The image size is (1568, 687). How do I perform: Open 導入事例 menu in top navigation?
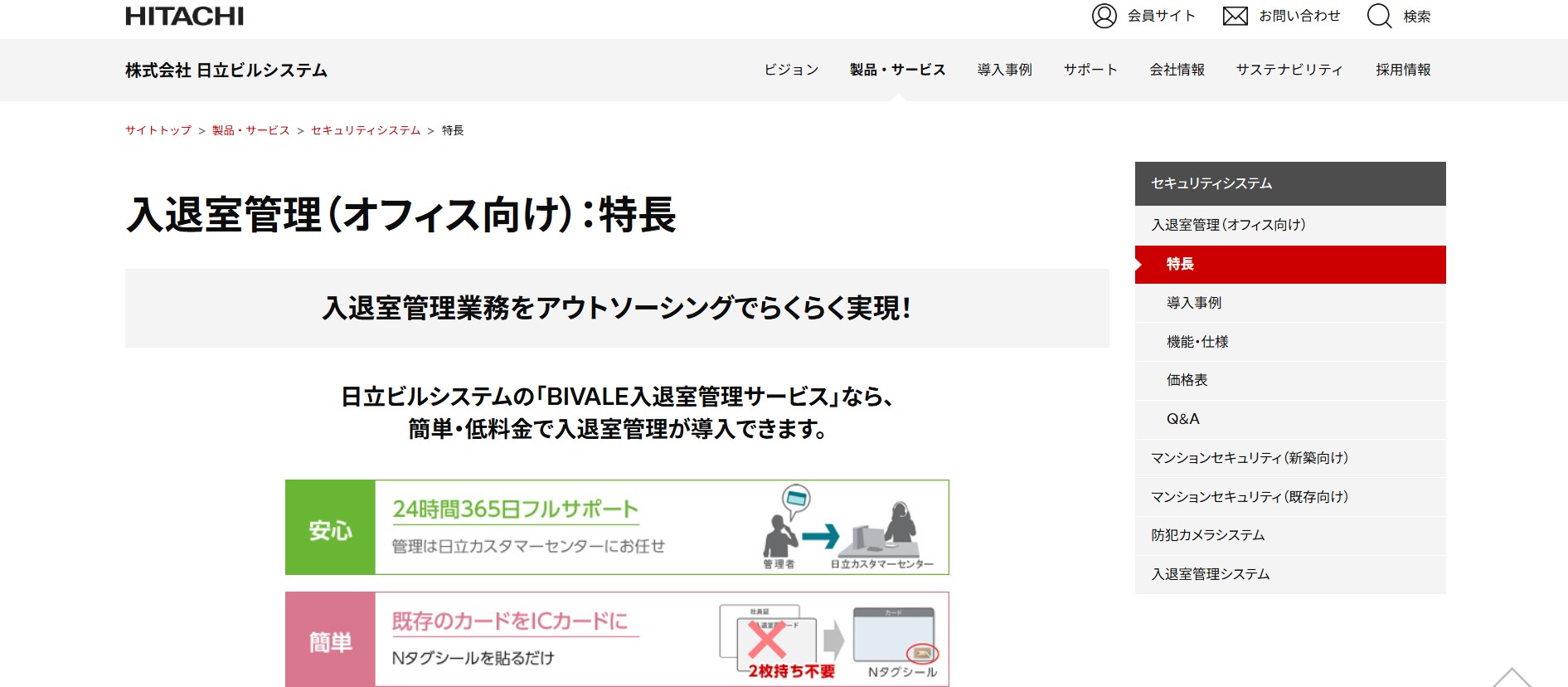click(x=1004, y=70)
